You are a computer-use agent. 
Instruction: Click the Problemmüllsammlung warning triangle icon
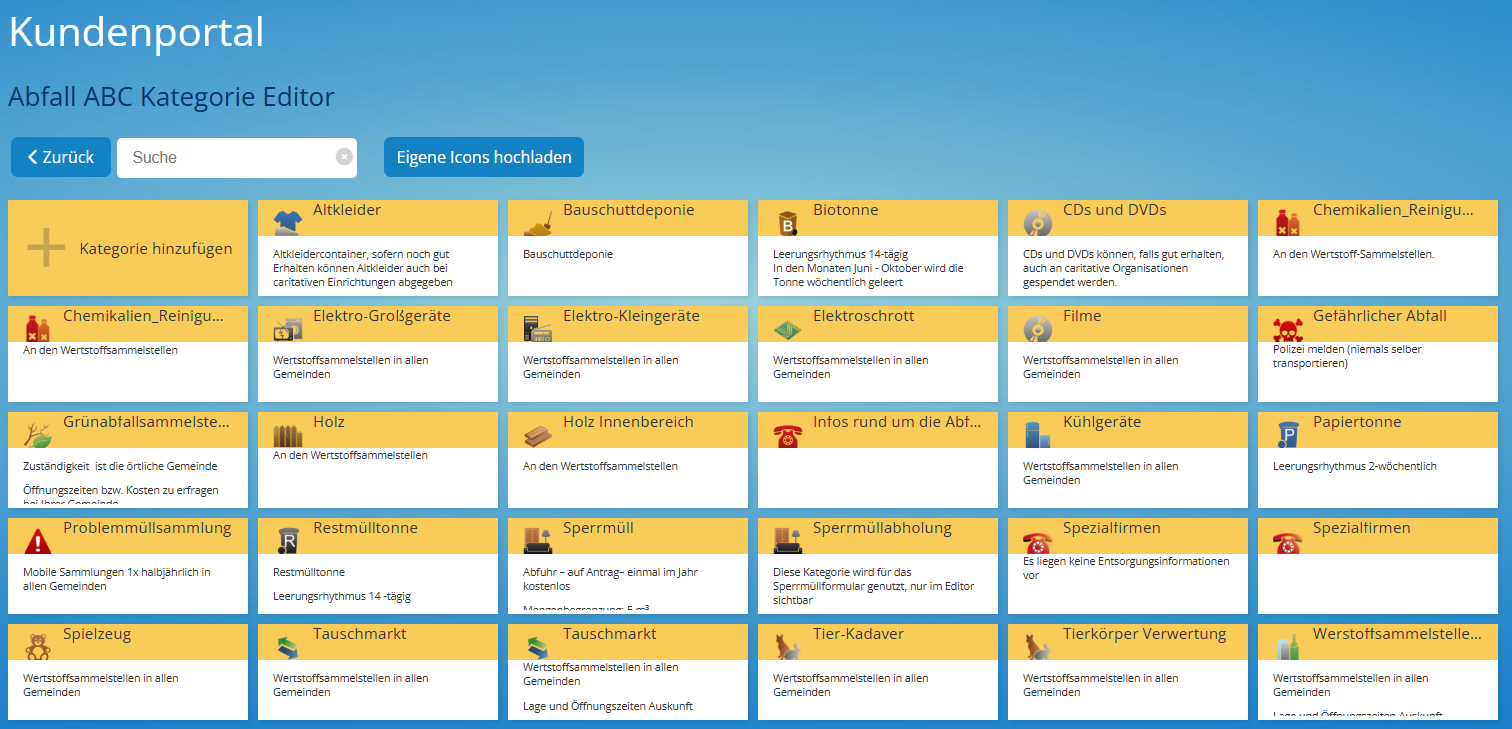pyautogui.click(x=37, y=540)
